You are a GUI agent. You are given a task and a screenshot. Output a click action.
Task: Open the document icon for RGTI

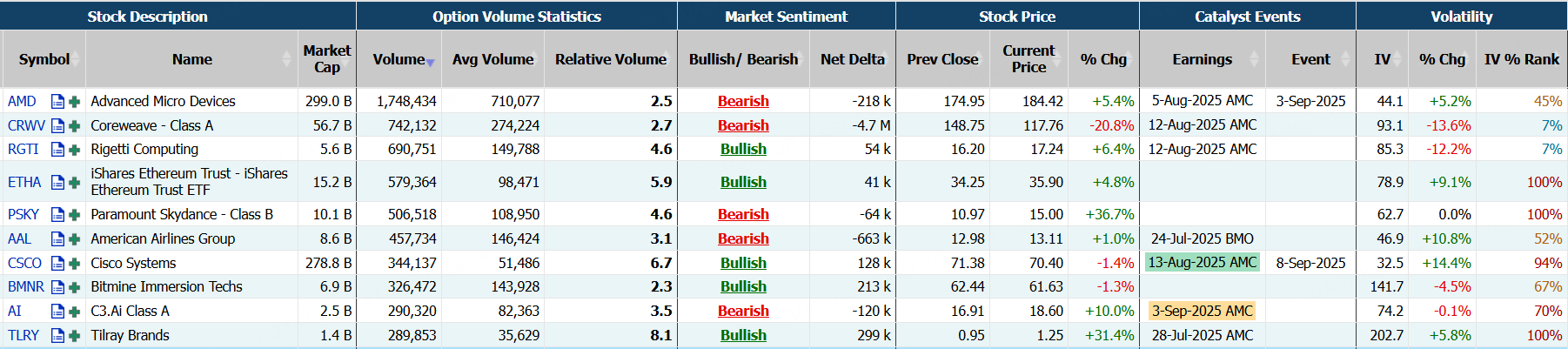[x=57, y=150]
